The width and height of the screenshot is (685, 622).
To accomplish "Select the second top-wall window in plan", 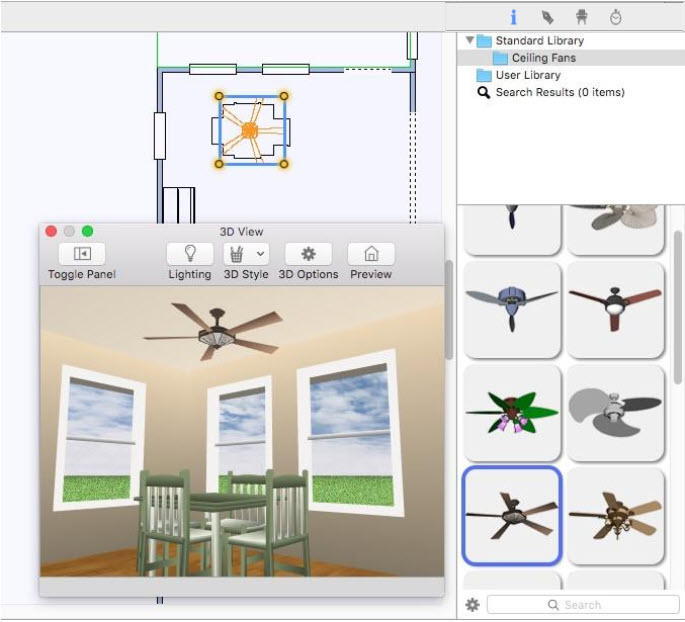I will click(286, 69).
